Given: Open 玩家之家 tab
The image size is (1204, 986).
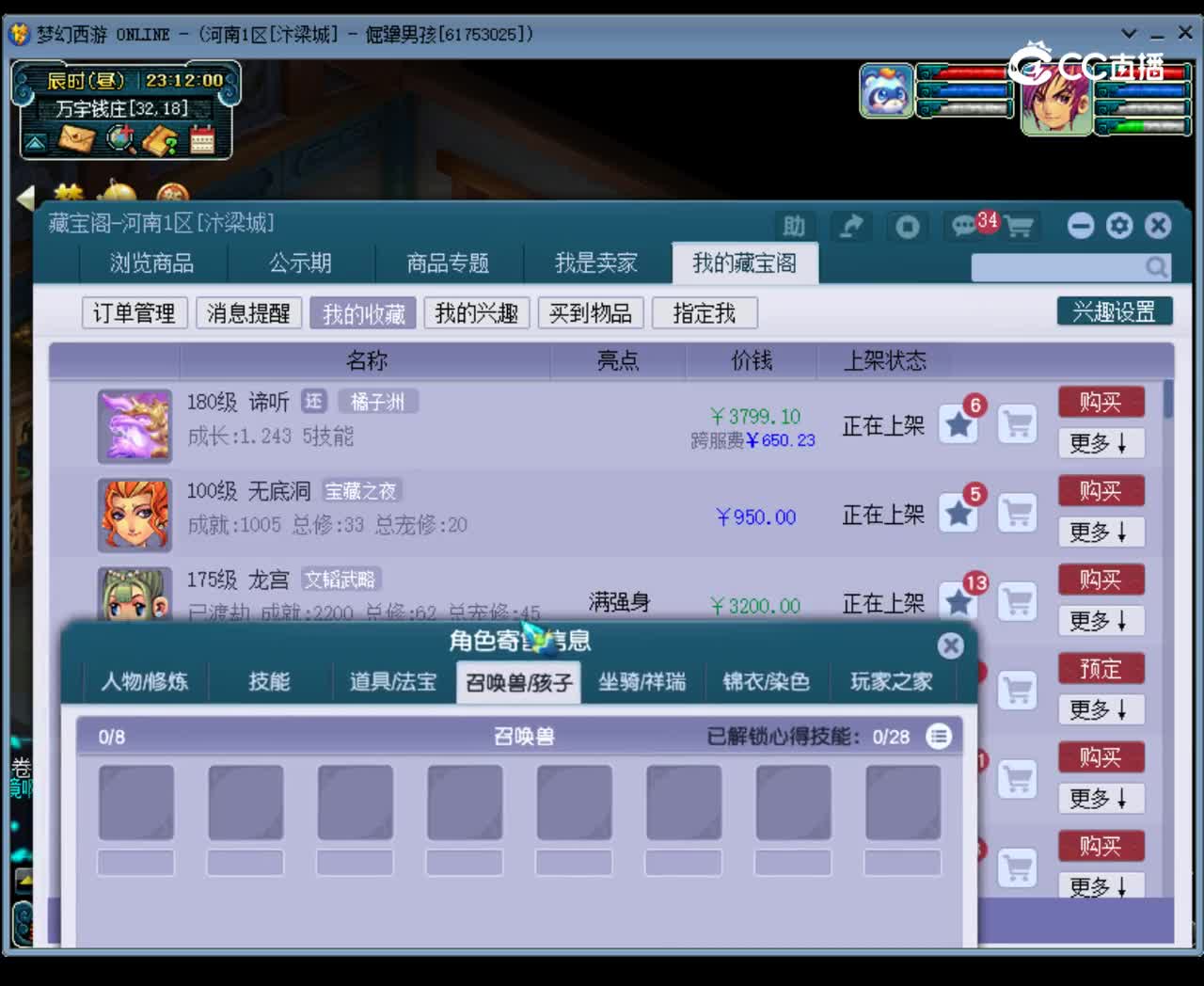Looking at the screenshot, I should point(891,682).
